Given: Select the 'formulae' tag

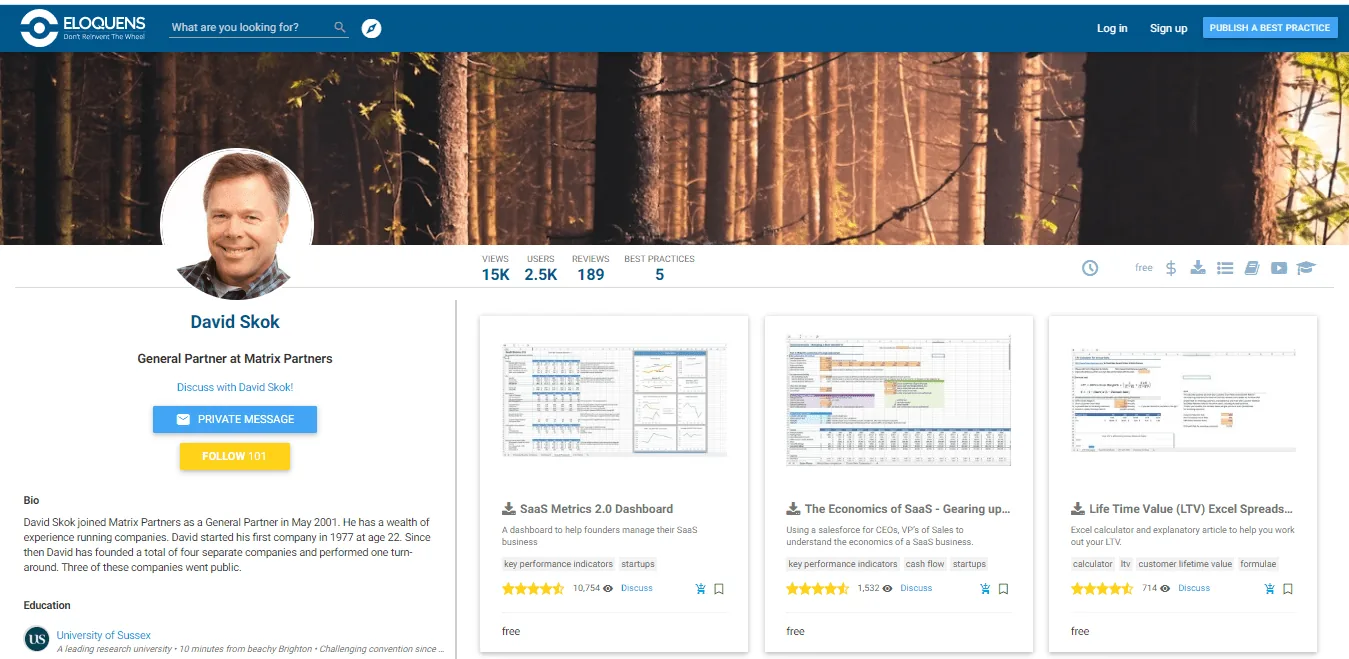Looking at the screenshot, I should [1258, 564].
